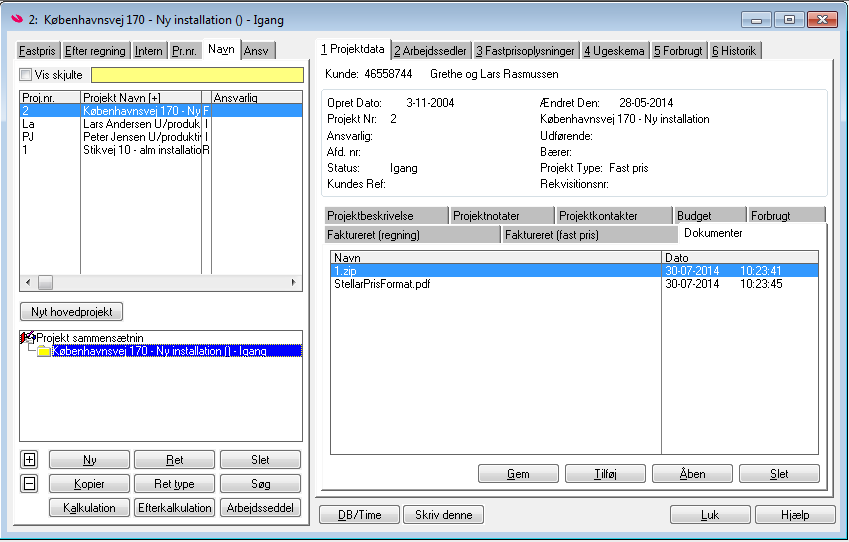Switch to the Fastpris tab

pos(37,51)
